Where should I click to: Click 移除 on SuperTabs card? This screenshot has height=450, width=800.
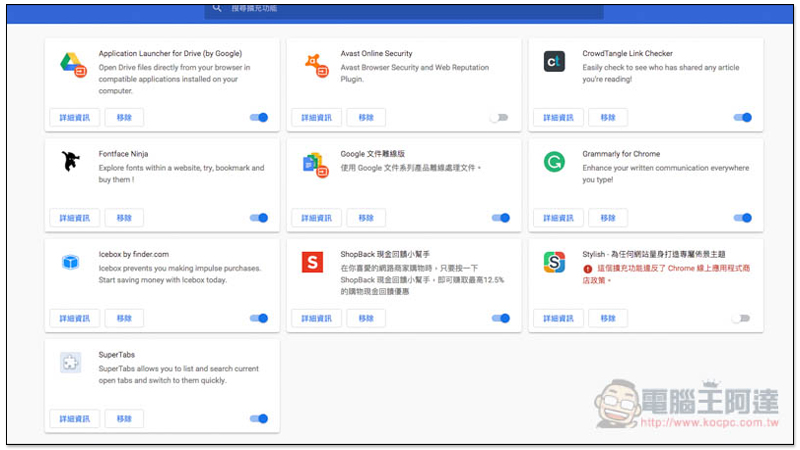coord(124,419)
